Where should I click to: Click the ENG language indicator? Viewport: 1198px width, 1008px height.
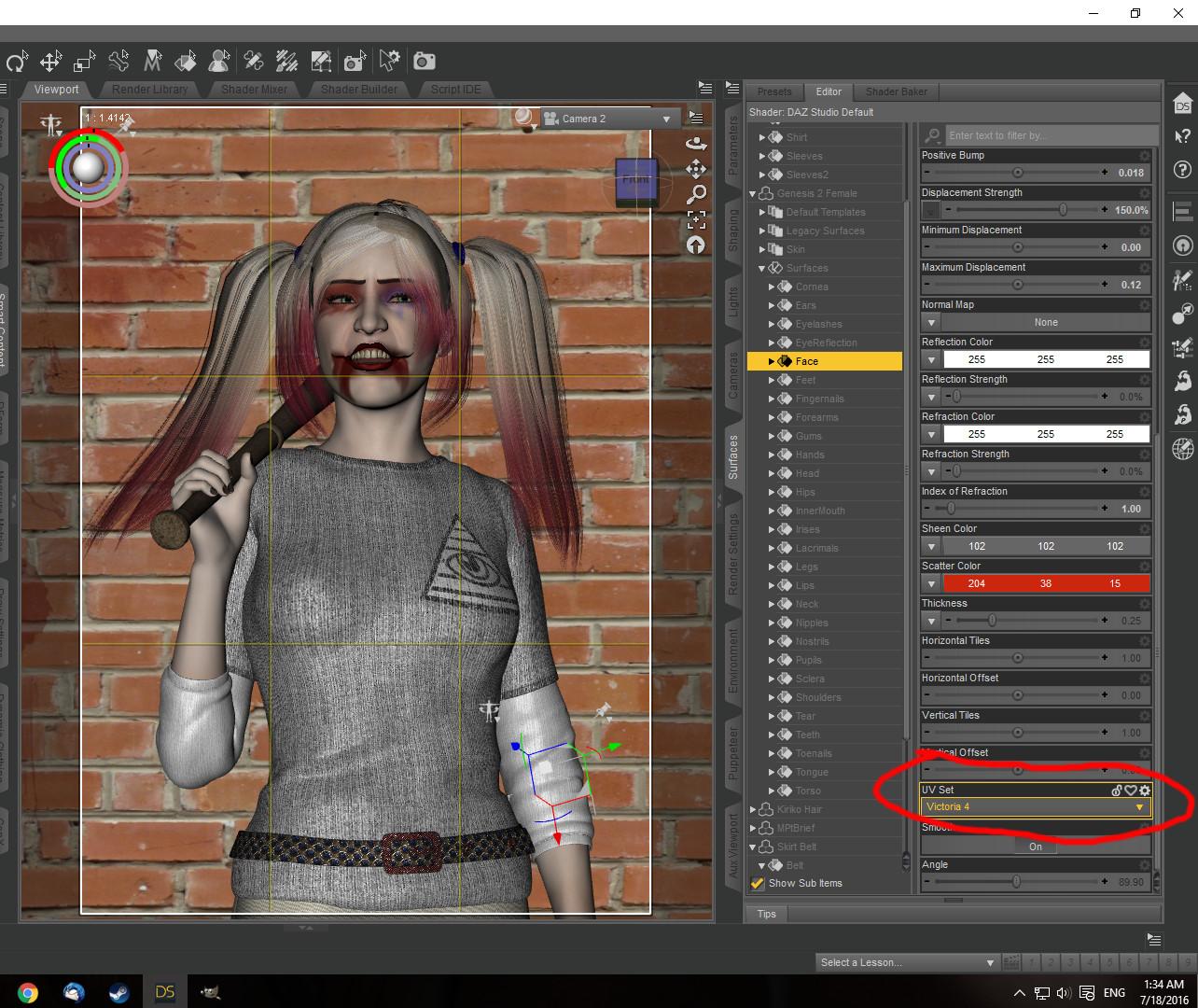tap(1114, 993)
